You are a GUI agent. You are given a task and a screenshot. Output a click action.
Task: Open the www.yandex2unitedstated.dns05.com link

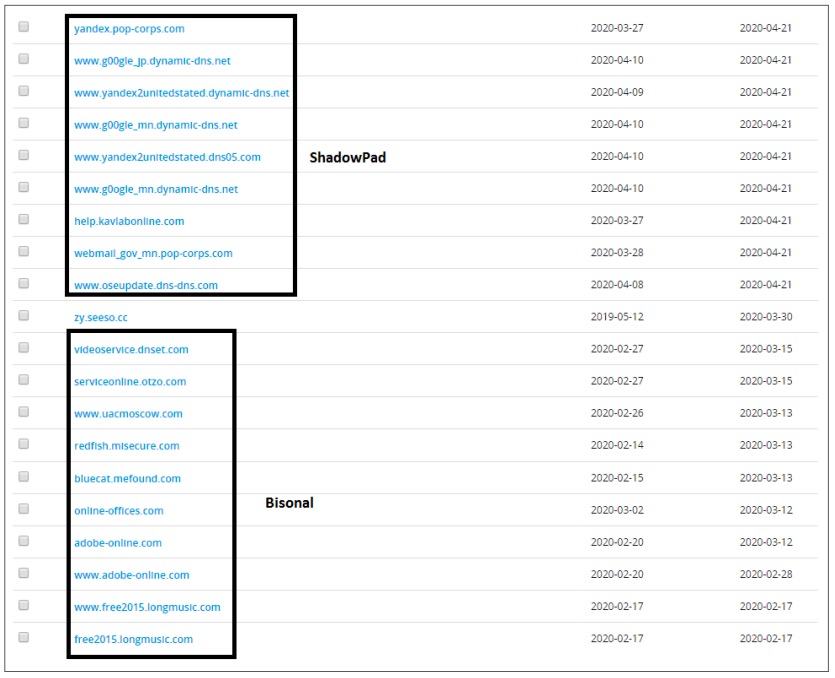coord(167,157)
